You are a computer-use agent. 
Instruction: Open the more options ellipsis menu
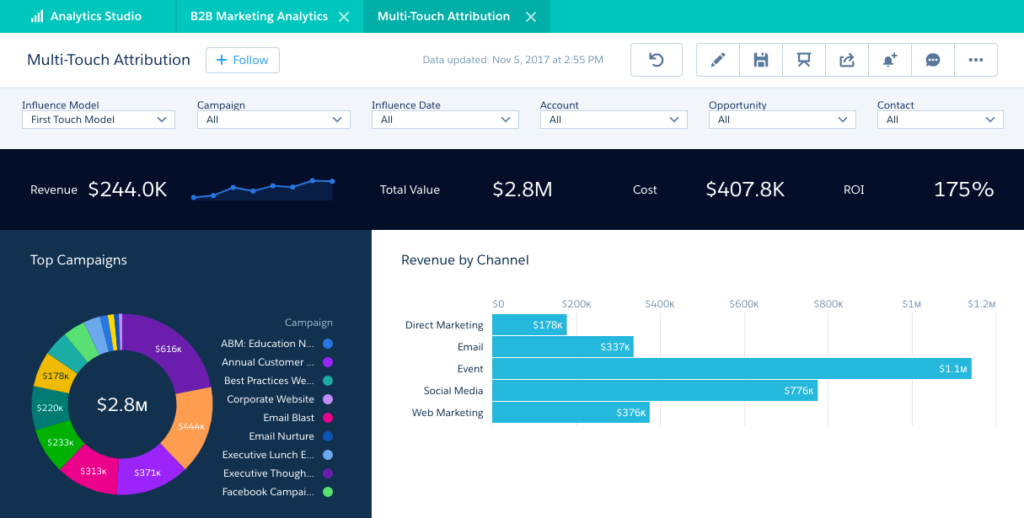point(976,60)
